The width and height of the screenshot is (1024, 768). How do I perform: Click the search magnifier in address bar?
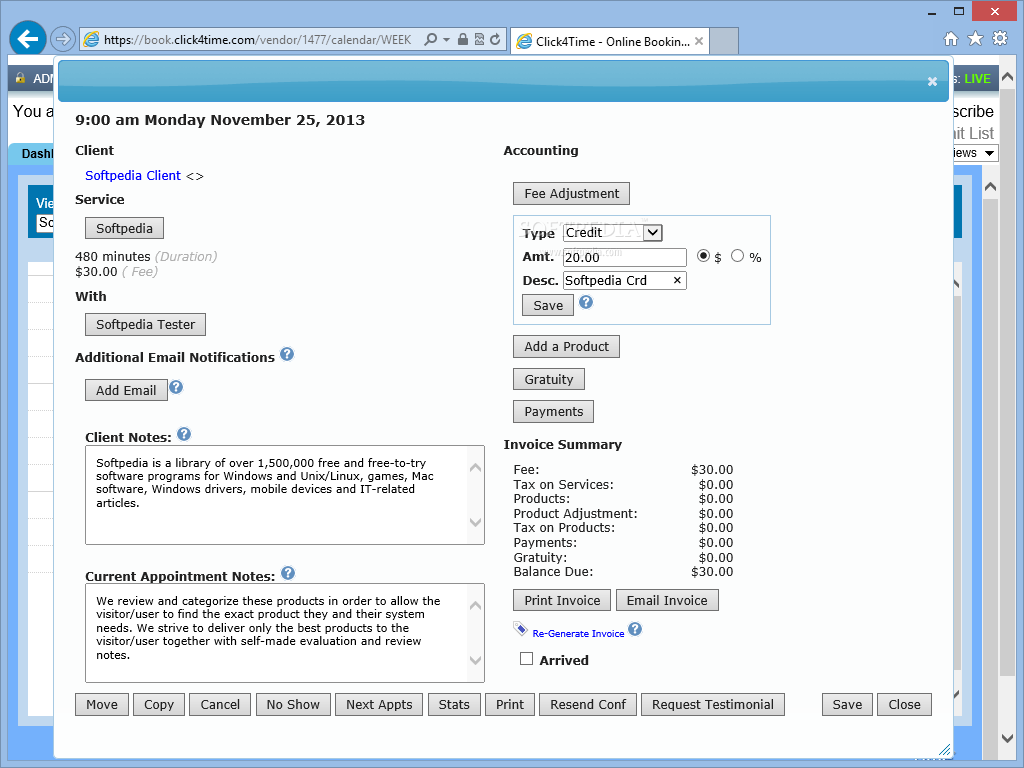tap(430, 39)
